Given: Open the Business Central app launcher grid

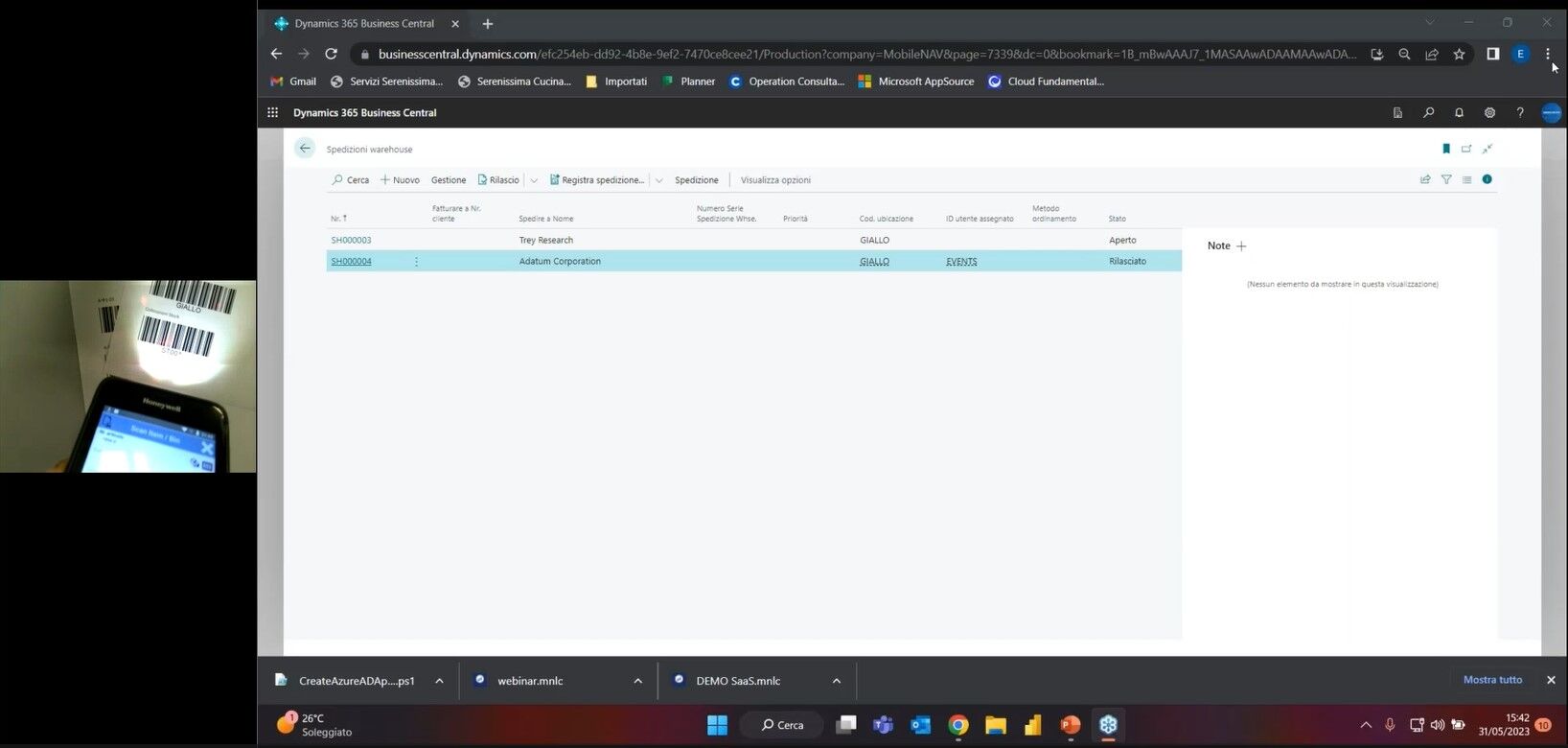Looking at the screenshot, I should tap(273, 112).
